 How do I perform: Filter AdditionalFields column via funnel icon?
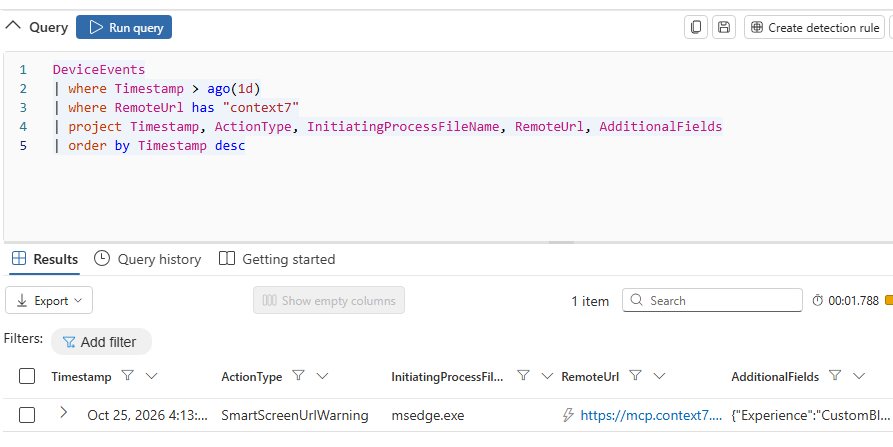click(835, 375)
